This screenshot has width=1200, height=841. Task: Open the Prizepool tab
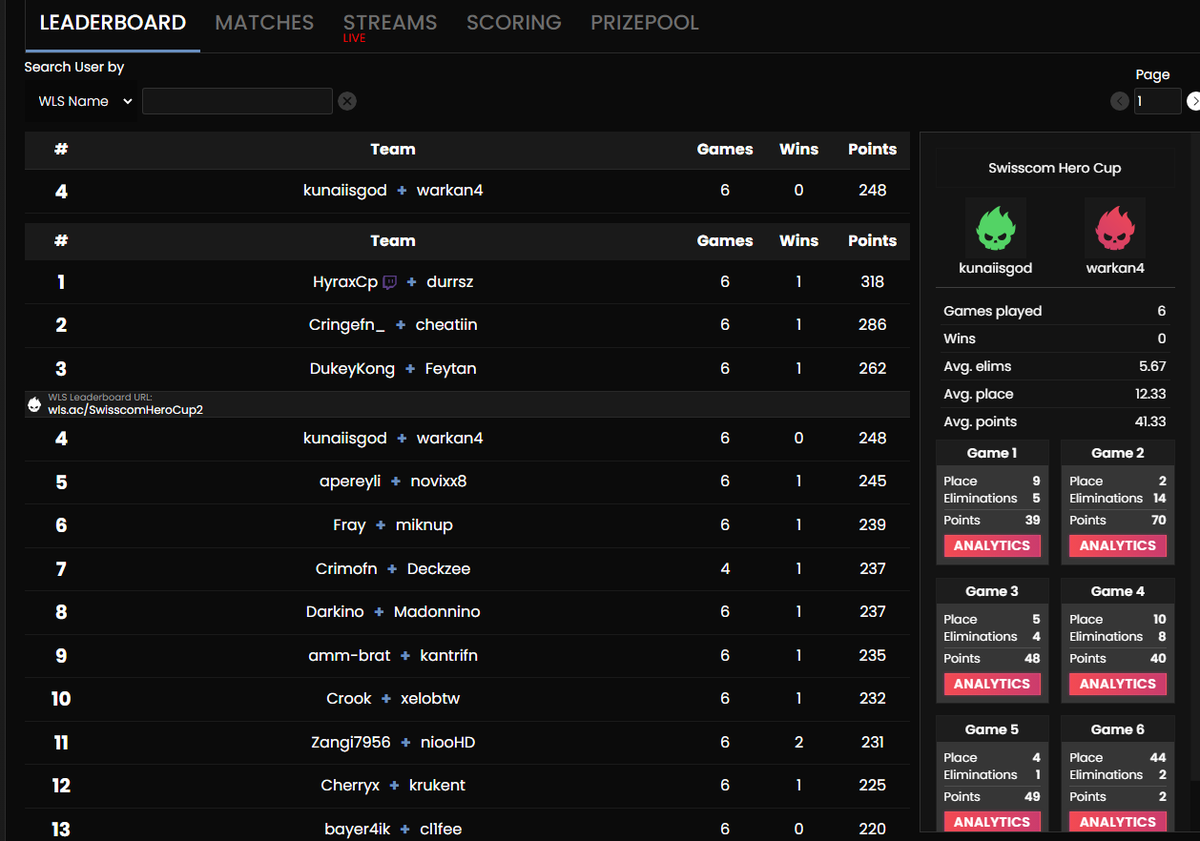click(645, 22)
